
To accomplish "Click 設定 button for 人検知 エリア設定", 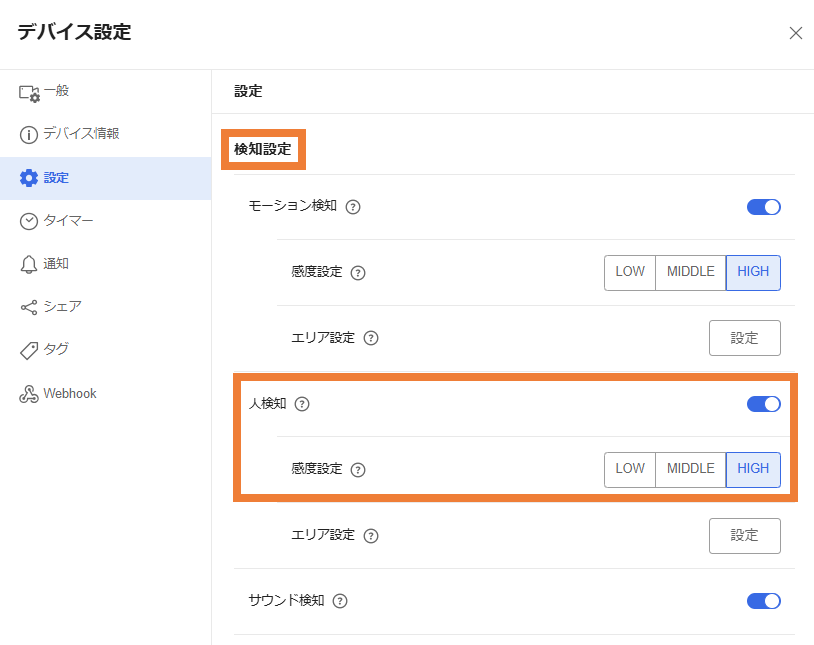I will pyautogui.click(x=744, y=535).
